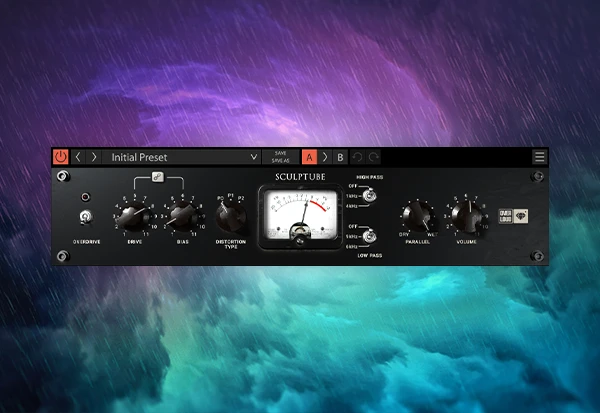Image resolution: width=600 pixels, height=413 pixels.
Task: Click the VOLUME knob
Action: 466,216
